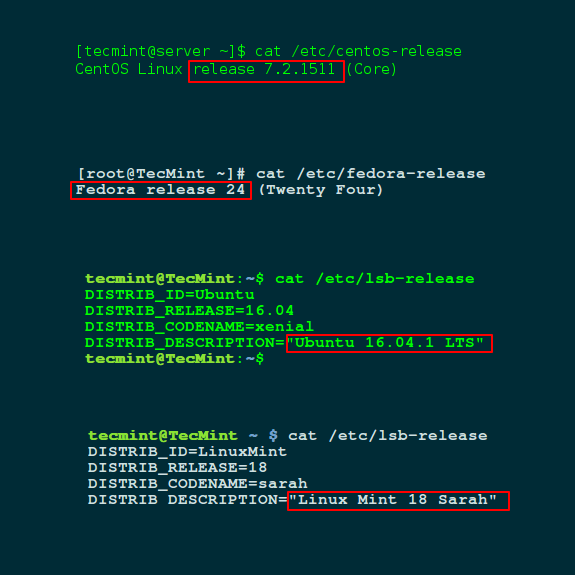
Task: Click the Ubuntu 'cat /etc/lsb-release' command
Action: [x=375, y=279]
